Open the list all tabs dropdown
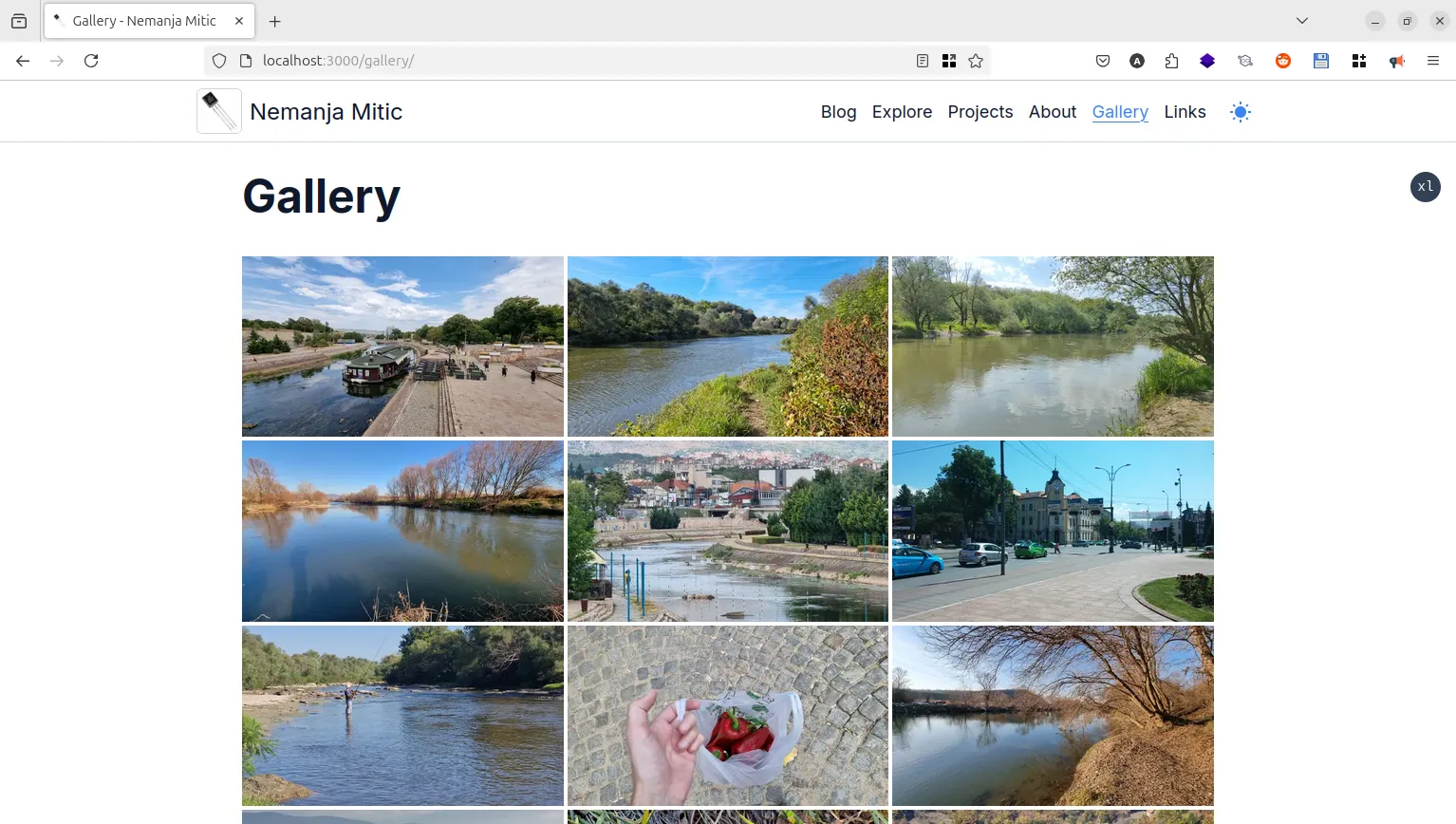This screenshot has width=1456, height=824. 1301,20
